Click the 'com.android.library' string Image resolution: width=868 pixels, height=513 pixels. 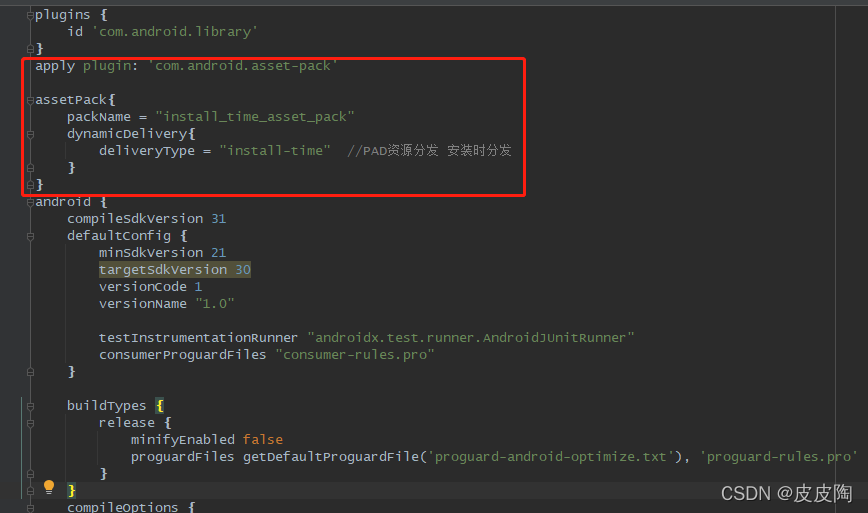click(174, 32)
